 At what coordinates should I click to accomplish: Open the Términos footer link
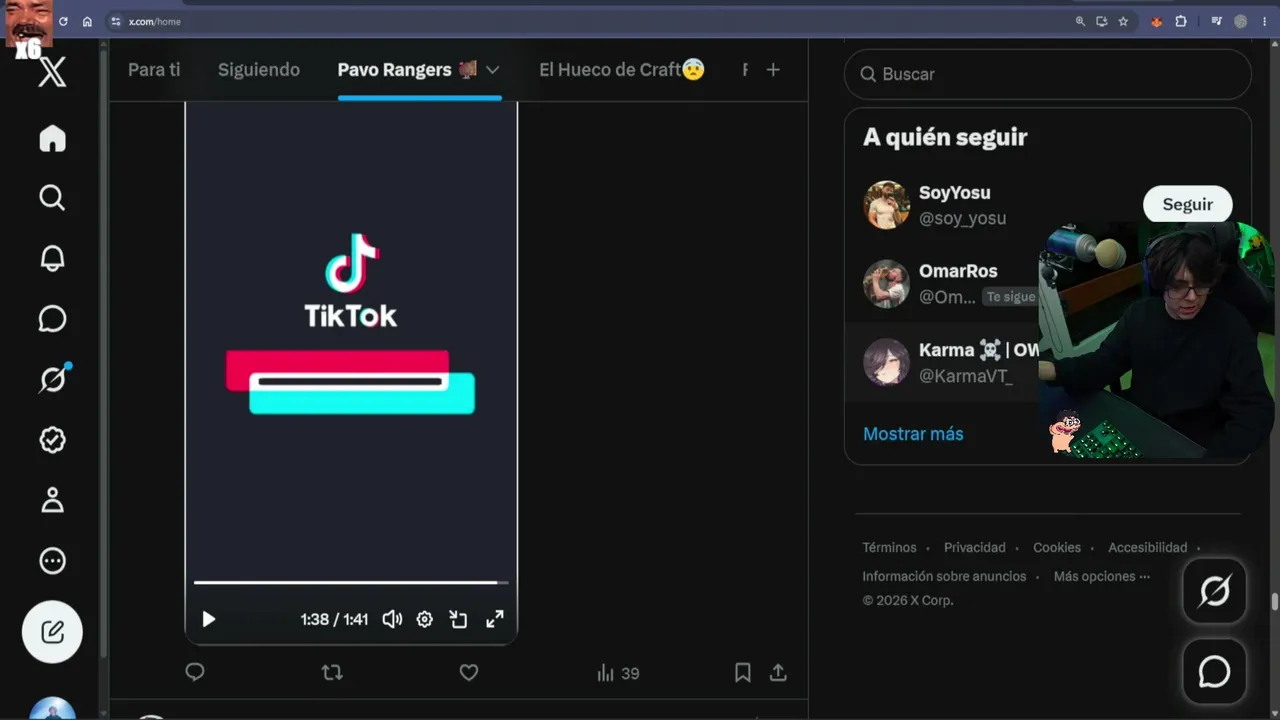[889, 547]
